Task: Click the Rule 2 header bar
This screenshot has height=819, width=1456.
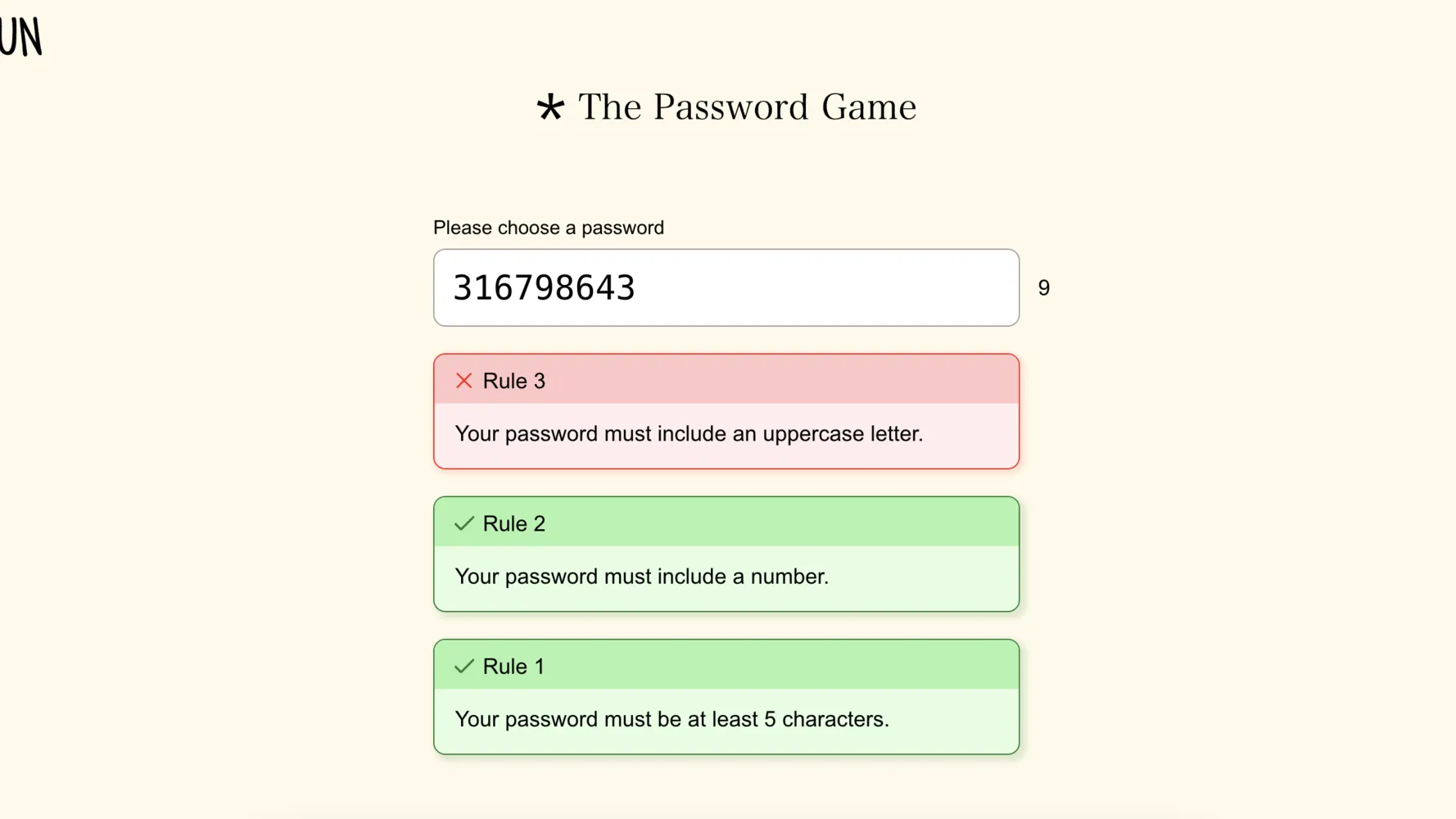Action: point(726,523)
